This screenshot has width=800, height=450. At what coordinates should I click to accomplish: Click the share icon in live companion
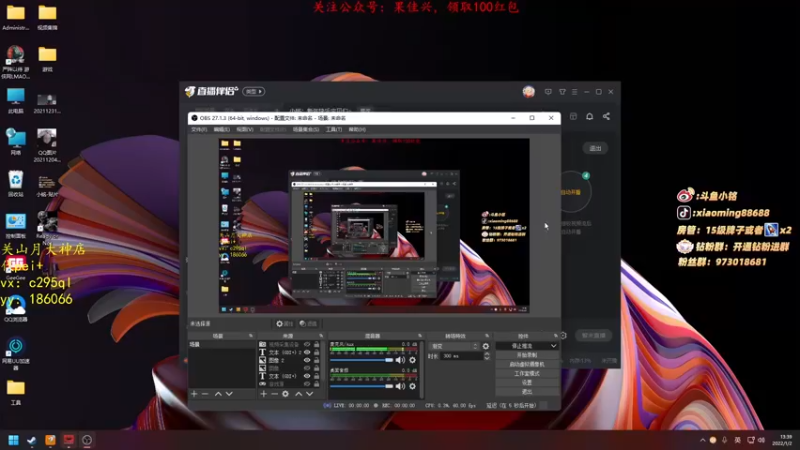[x=606, y=116]
